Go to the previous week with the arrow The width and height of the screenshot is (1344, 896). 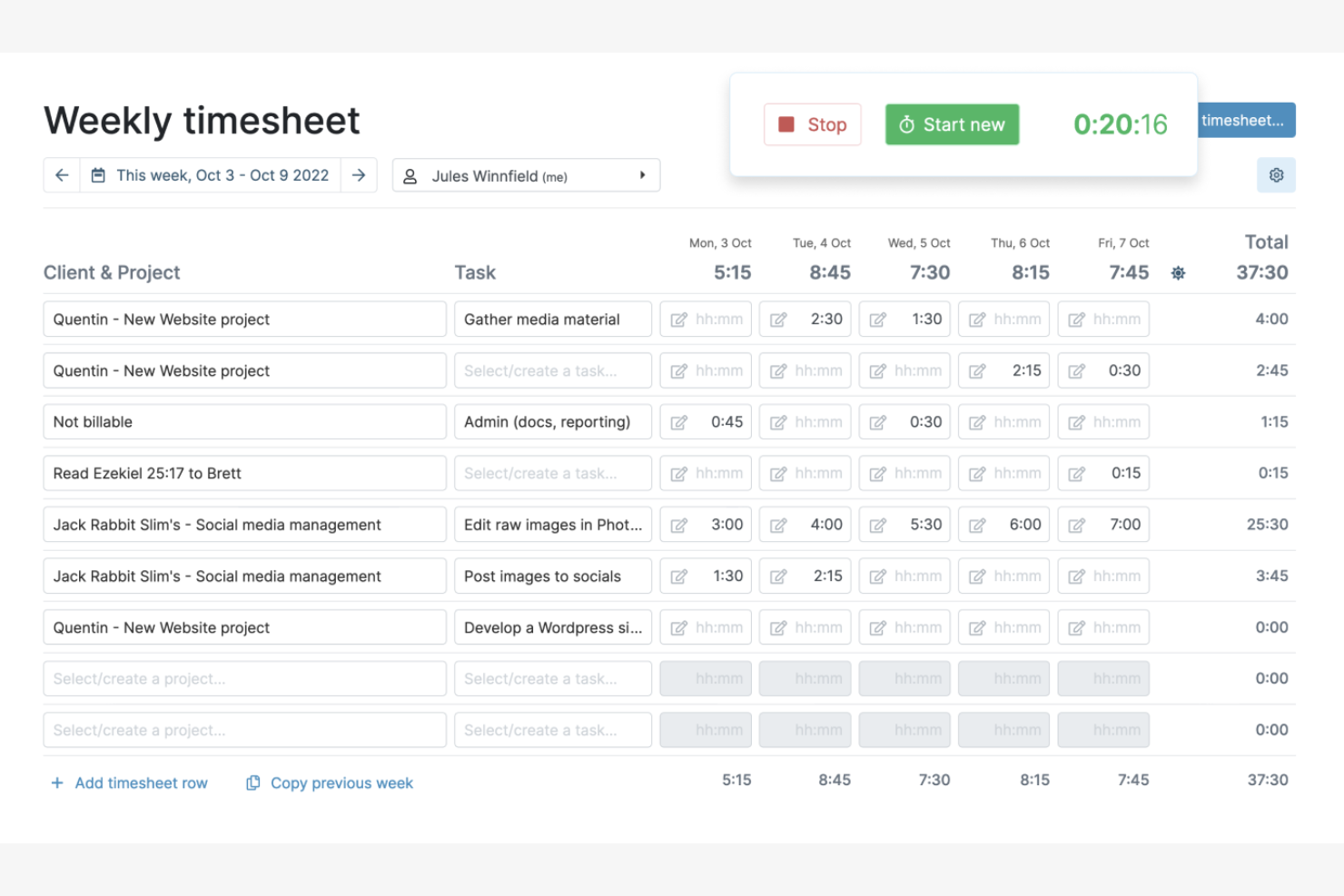tap(61, 175)
